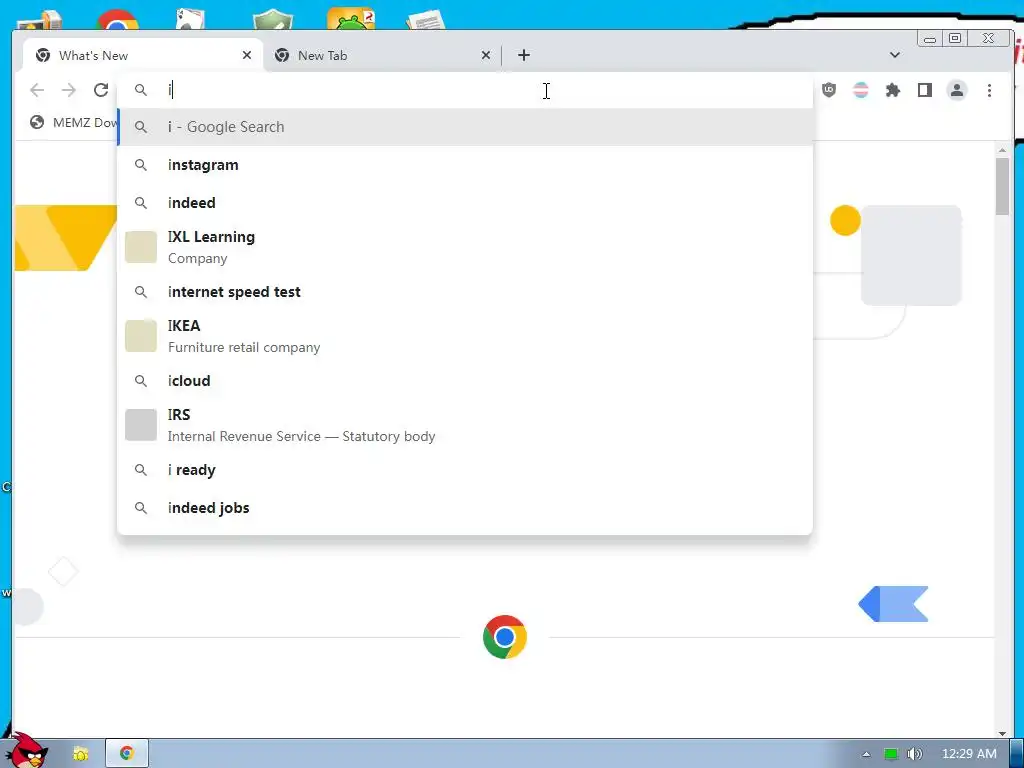Toggle the side panel icon
The image size is (1024, 768).
(x=925, y=90)
